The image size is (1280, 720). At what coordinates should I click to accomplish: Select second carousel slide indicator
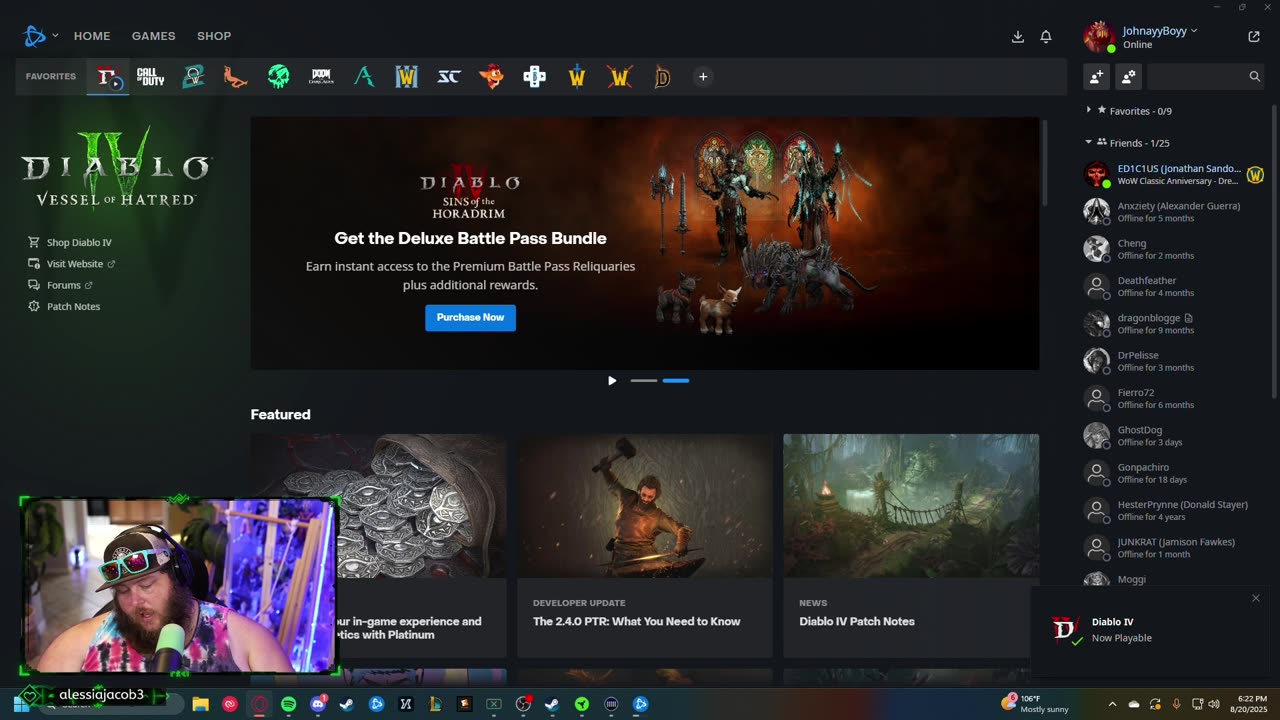pyautogui.click(x=676, y=380)
